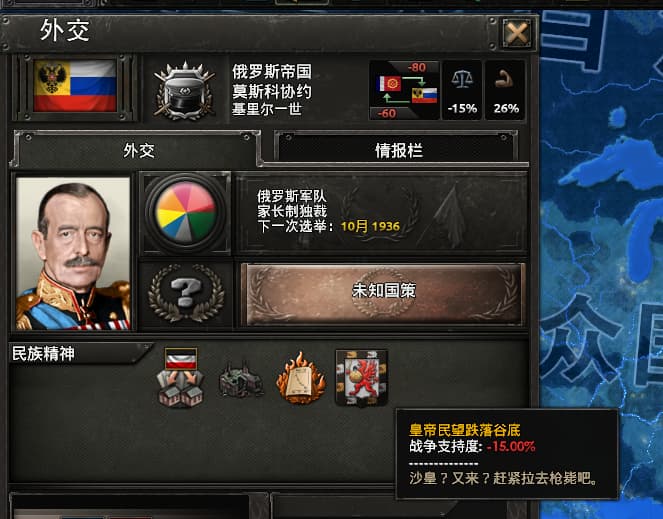Screen dimensions: 663x519
Task: Click the flexed arm war support icon
Action: click(505, 90)
